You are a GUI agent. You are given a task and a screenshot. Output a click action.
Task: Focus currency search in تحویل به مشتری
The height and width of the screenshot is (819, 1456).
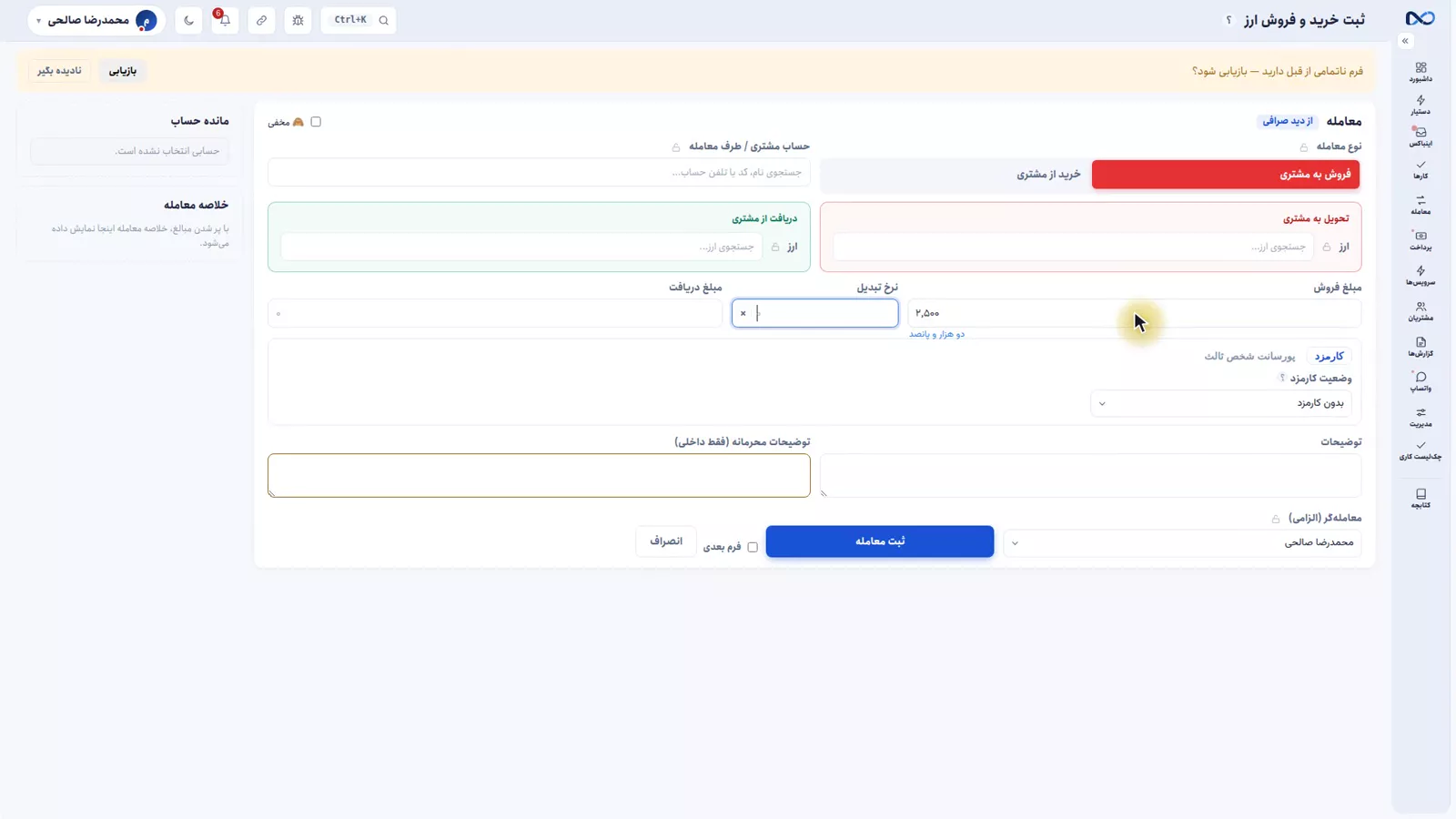[1073, 247]
